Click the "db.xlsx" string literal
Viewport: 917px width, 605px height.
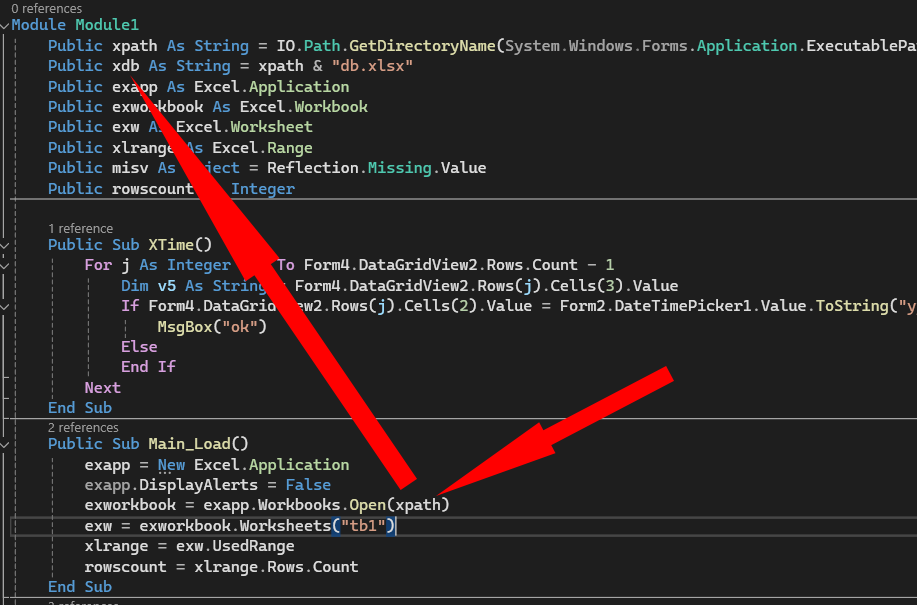(x=372, y=66)
